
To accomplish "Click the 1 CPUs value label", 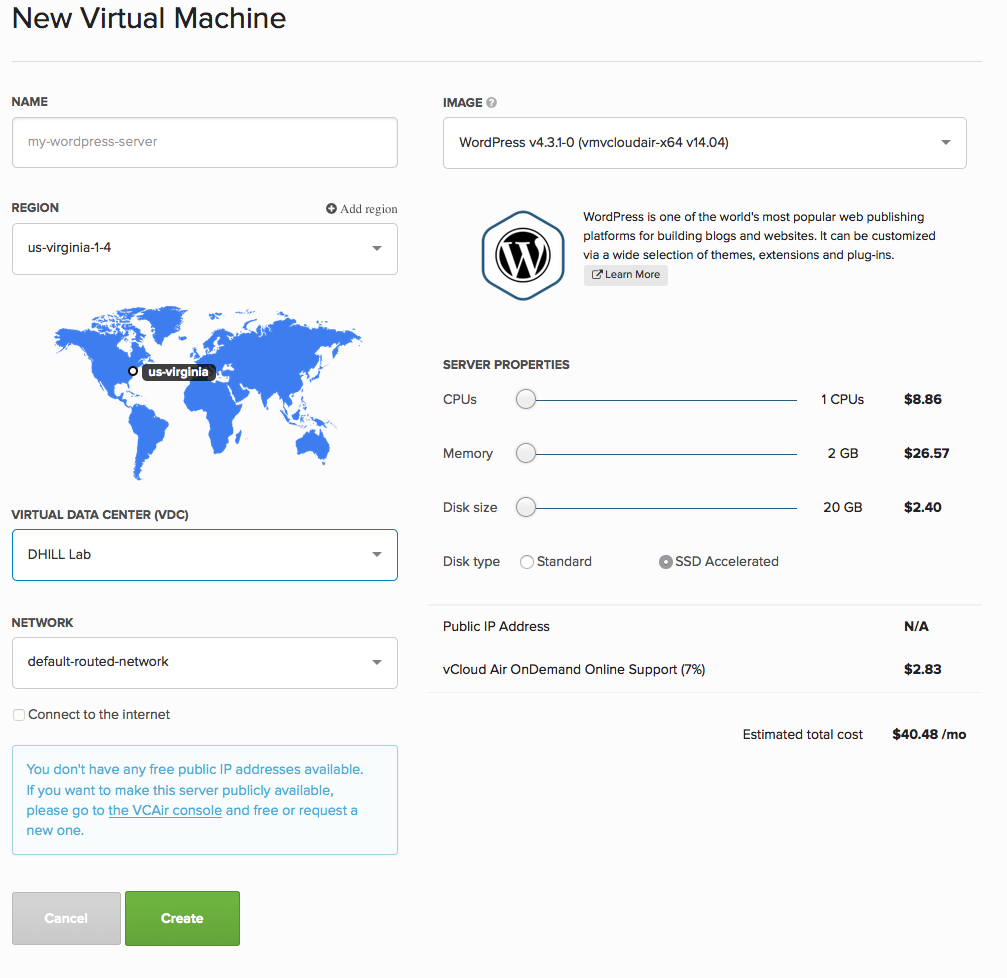I will 843,399.
